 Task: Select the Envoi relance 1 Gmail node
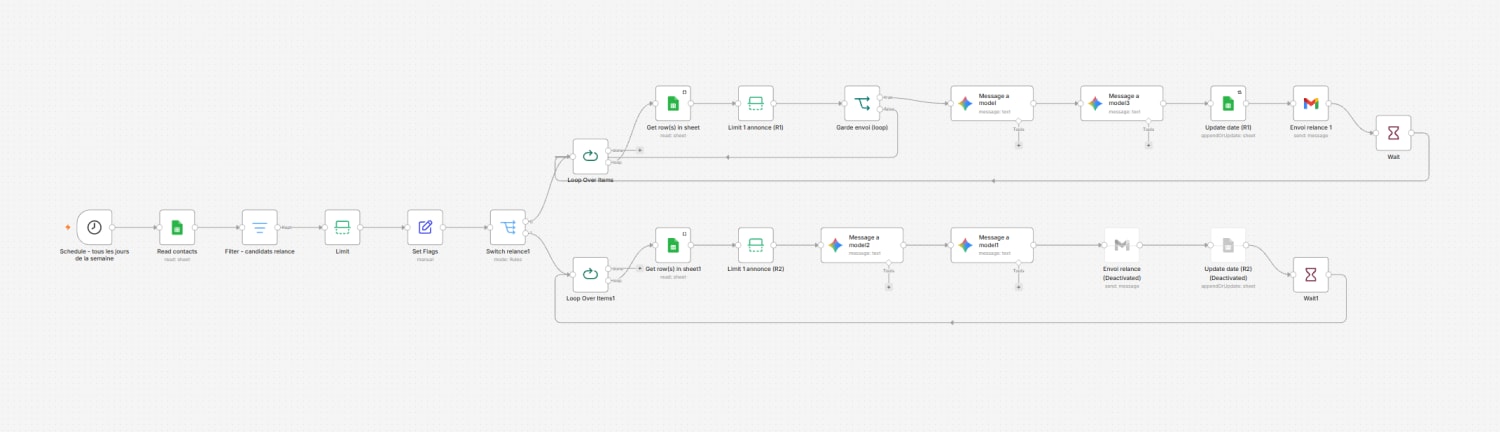1311,103
